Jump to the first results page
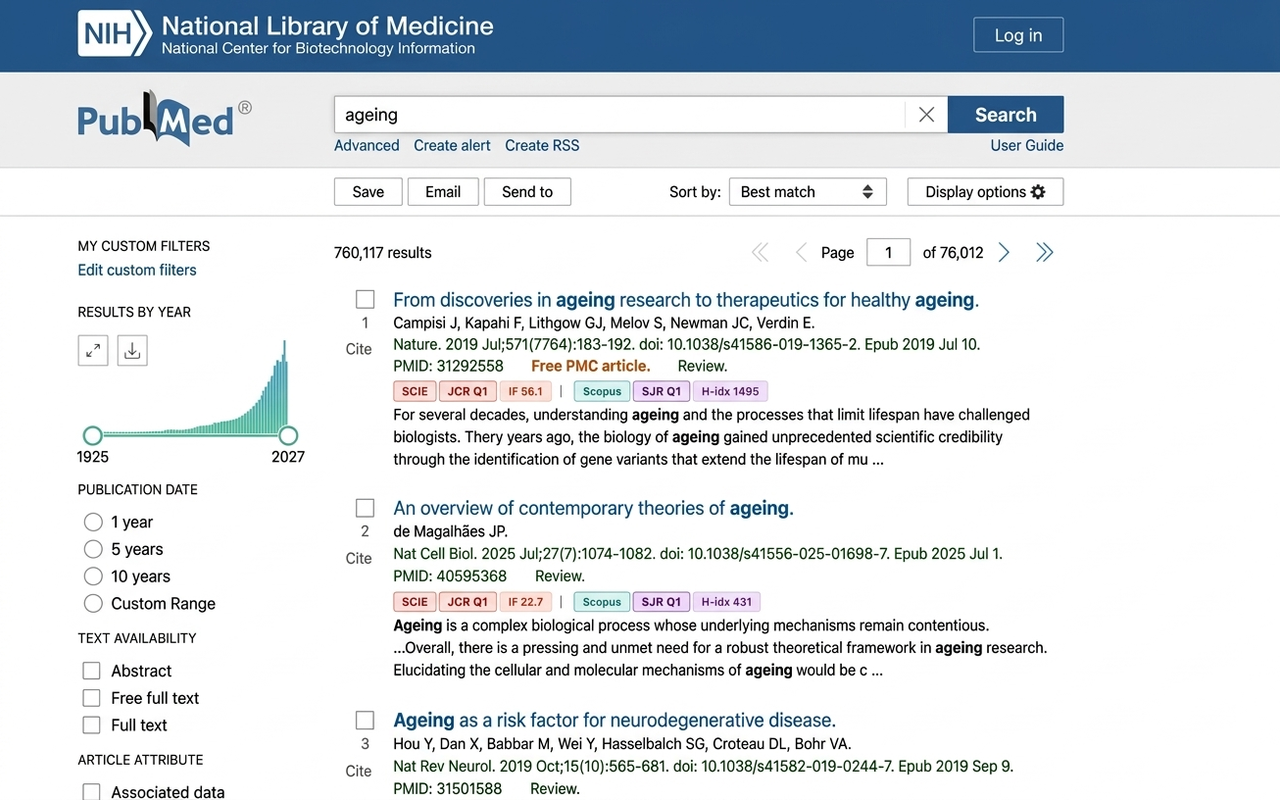 pos(760,253)
